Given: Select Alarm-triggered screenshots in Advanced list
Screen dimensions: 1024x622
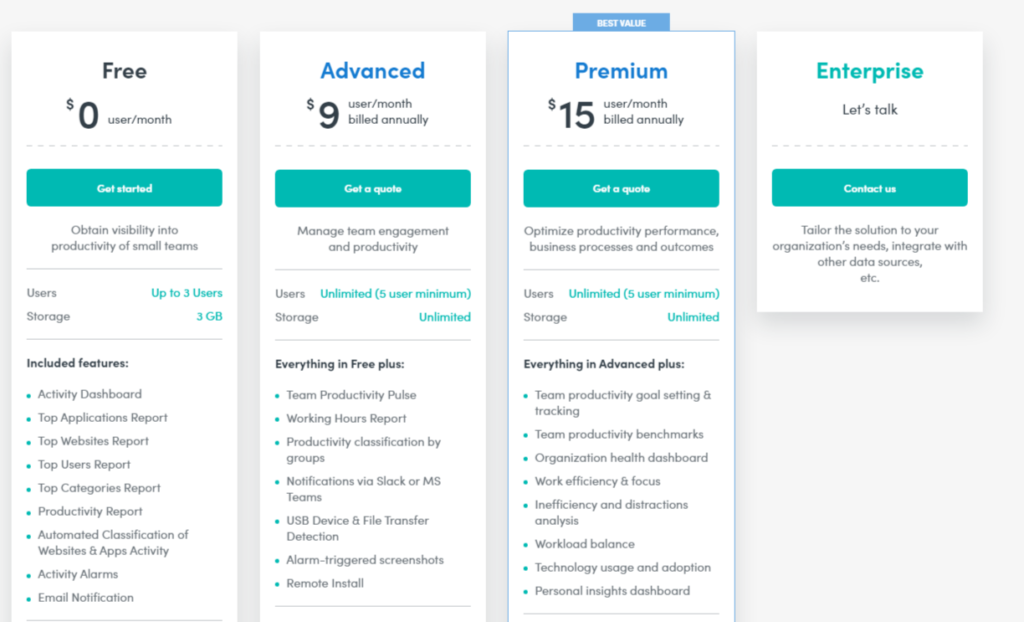Looking at the screenshot, I should 365,560.
